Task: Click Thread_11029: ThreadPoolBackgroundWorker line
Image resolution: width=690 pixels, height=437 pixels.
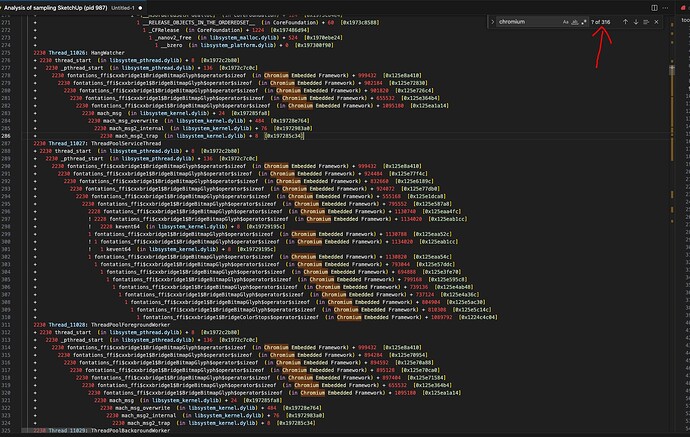Action: 102,430
